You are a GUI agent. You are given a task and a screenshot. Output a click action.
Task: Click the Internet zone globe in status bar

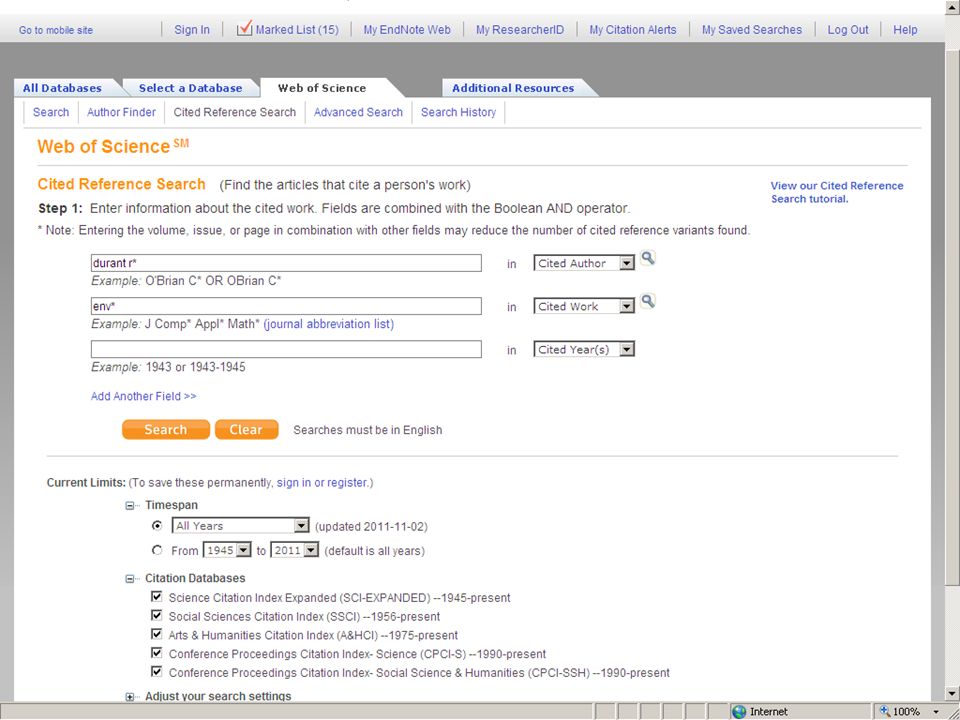point(739,711)
